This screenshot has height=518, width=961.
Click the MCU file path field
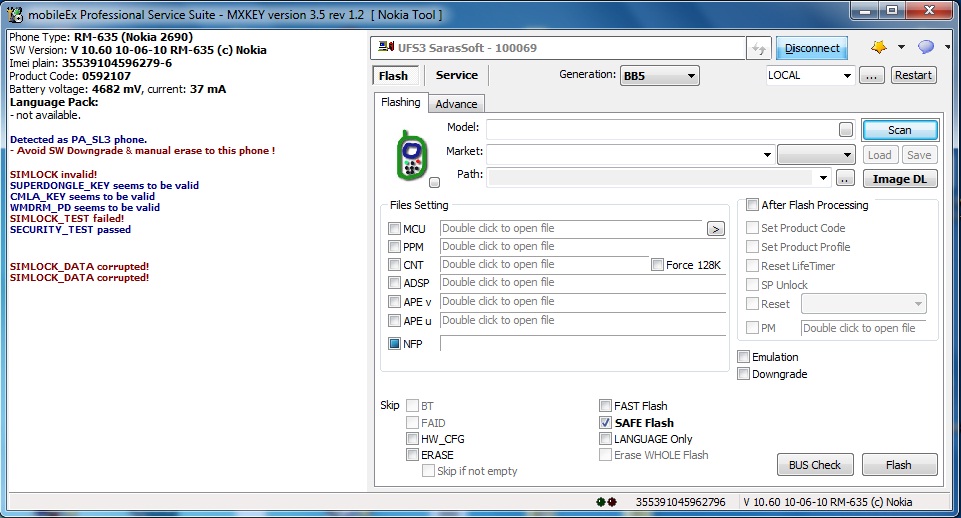pos(572,229)
